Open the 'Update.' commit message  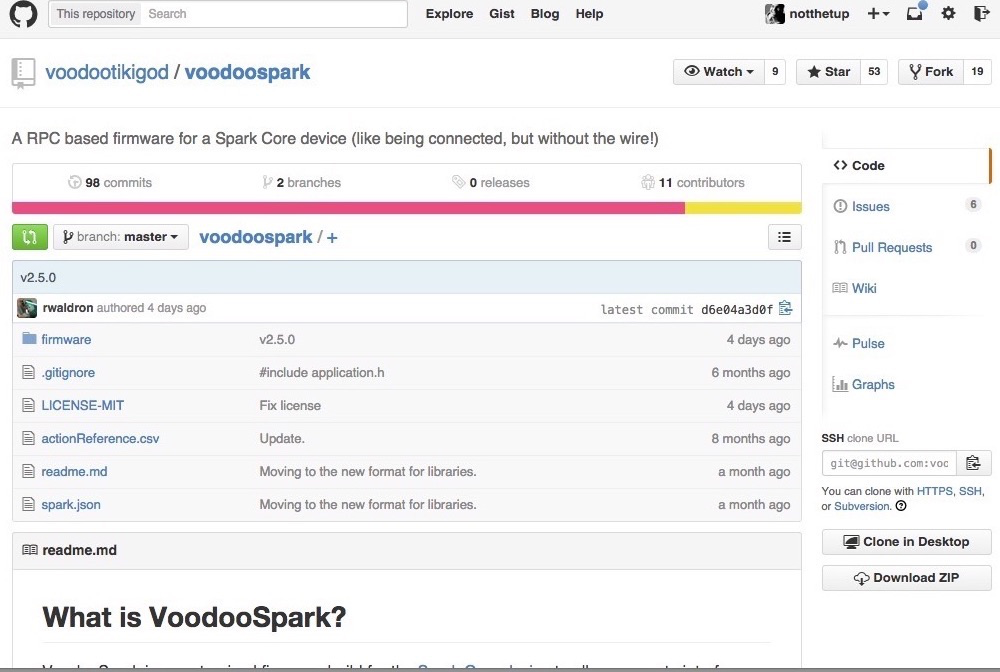coord(282,439)
